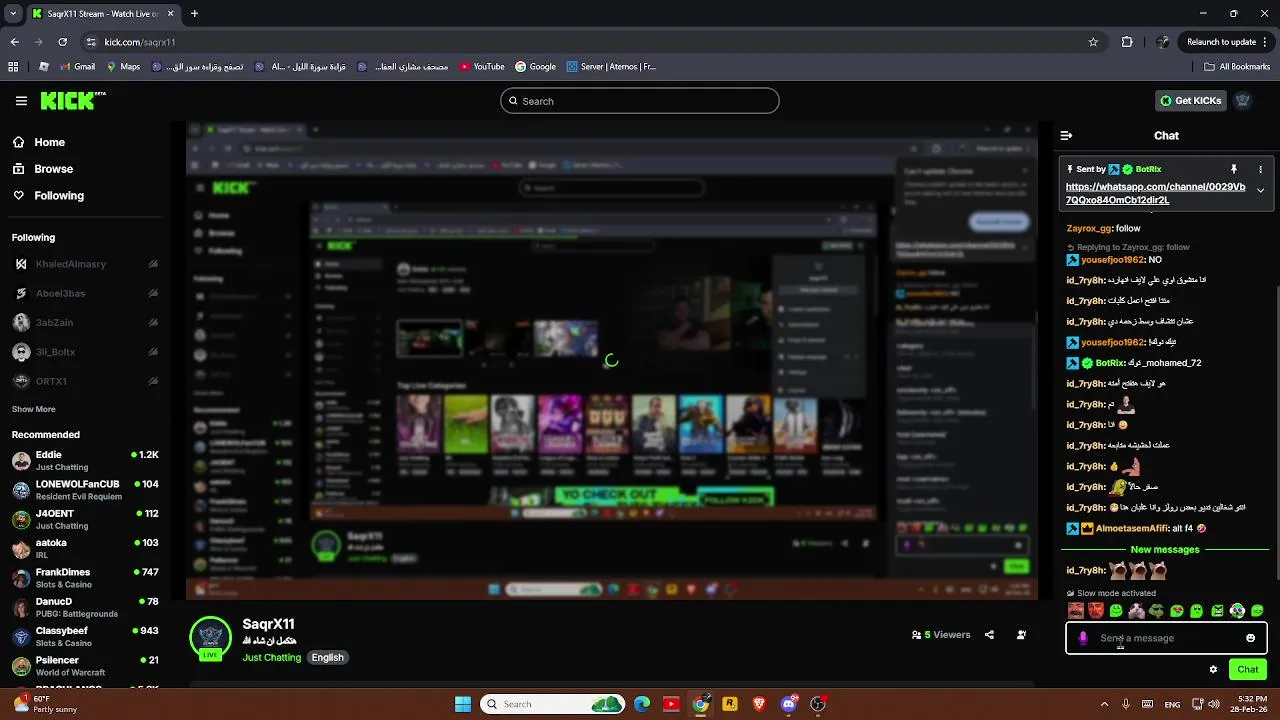Click Zayrox_gg username in chat
1280x720 pixels.
point(1089,228)
